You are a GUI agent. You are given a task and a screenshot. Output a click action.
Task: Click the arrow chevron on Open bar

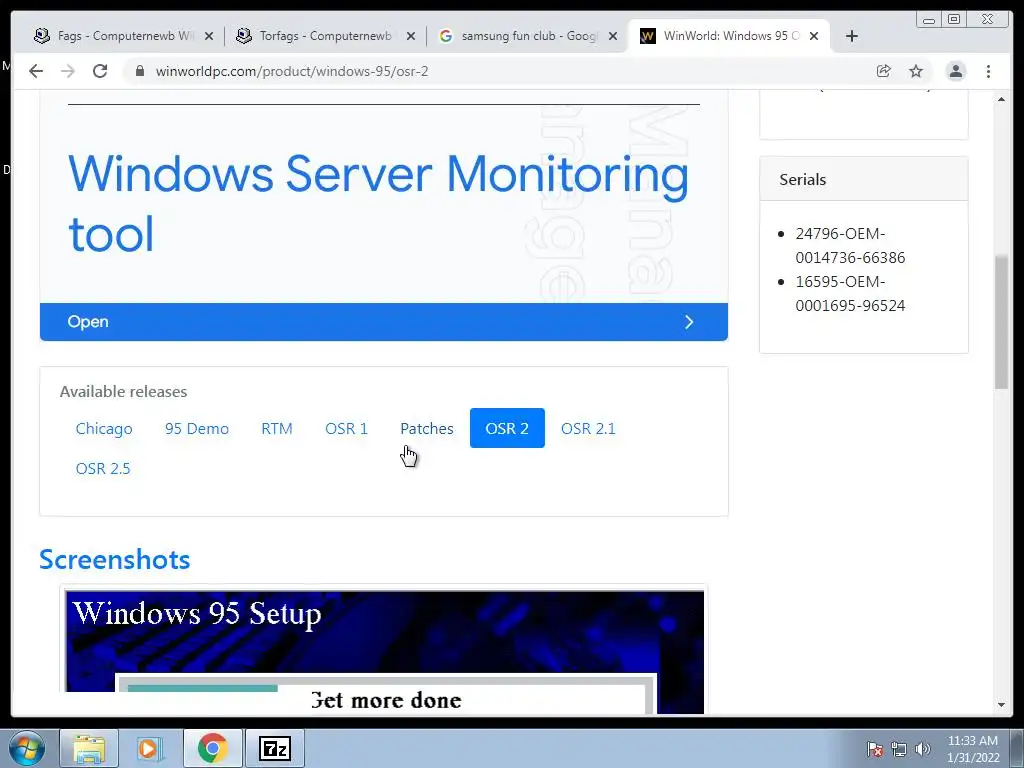(689, 322)
